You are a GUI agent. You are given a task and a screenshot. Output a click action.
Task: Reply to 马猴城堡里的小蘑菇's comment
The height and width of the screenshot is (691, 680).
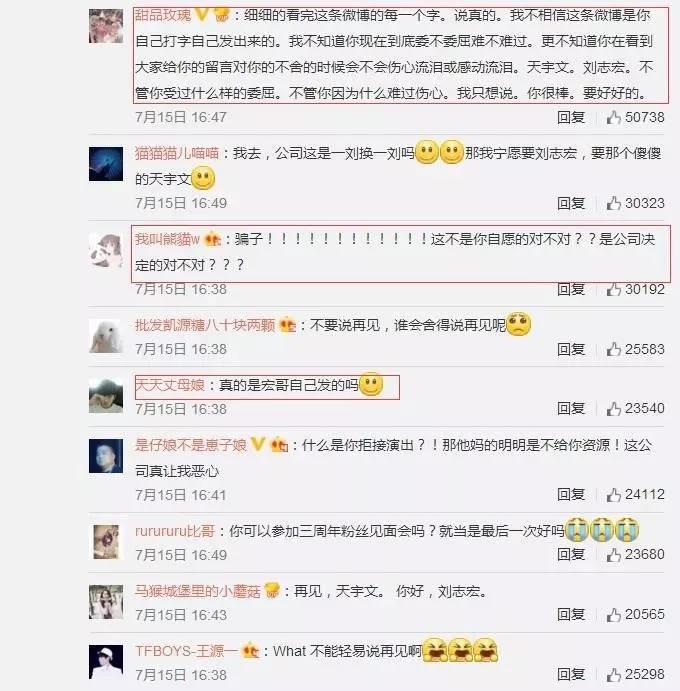(571, 614)
